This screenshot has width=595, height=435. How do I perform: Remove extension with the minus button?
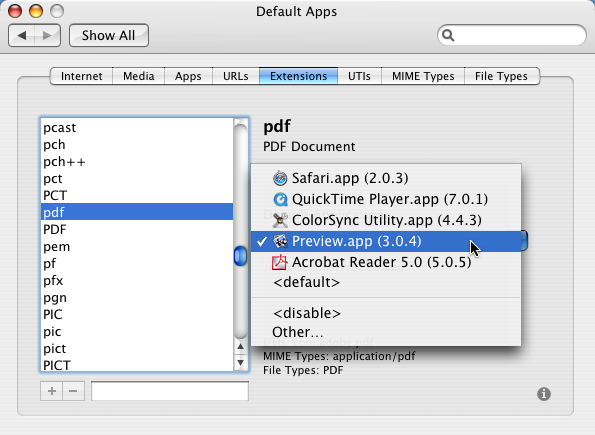(74, 391)
